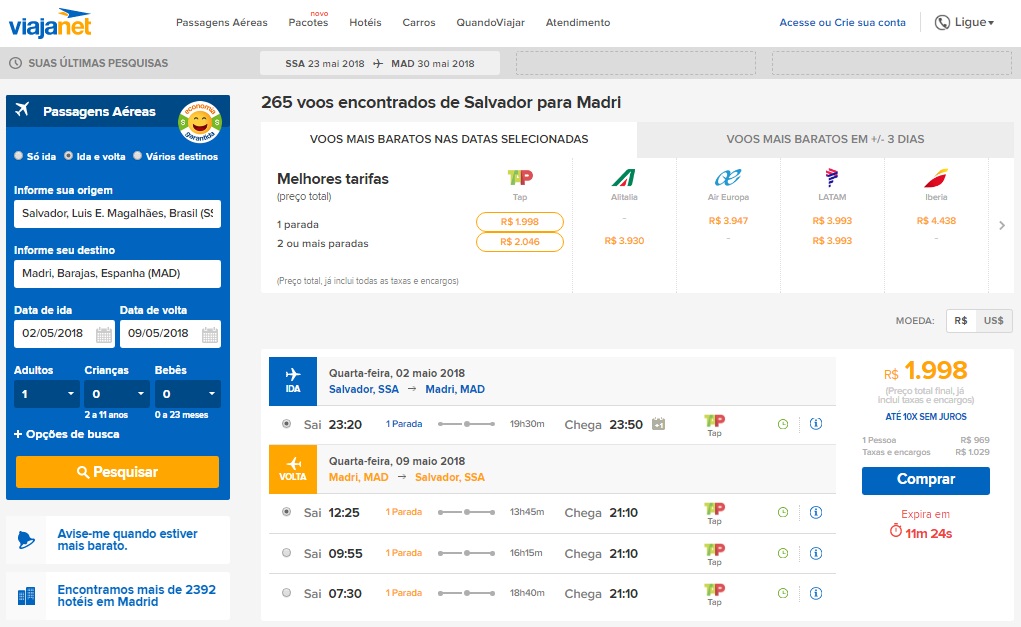
Task: Click the phone icon next to Ligue
Action: tap(942, 23)
